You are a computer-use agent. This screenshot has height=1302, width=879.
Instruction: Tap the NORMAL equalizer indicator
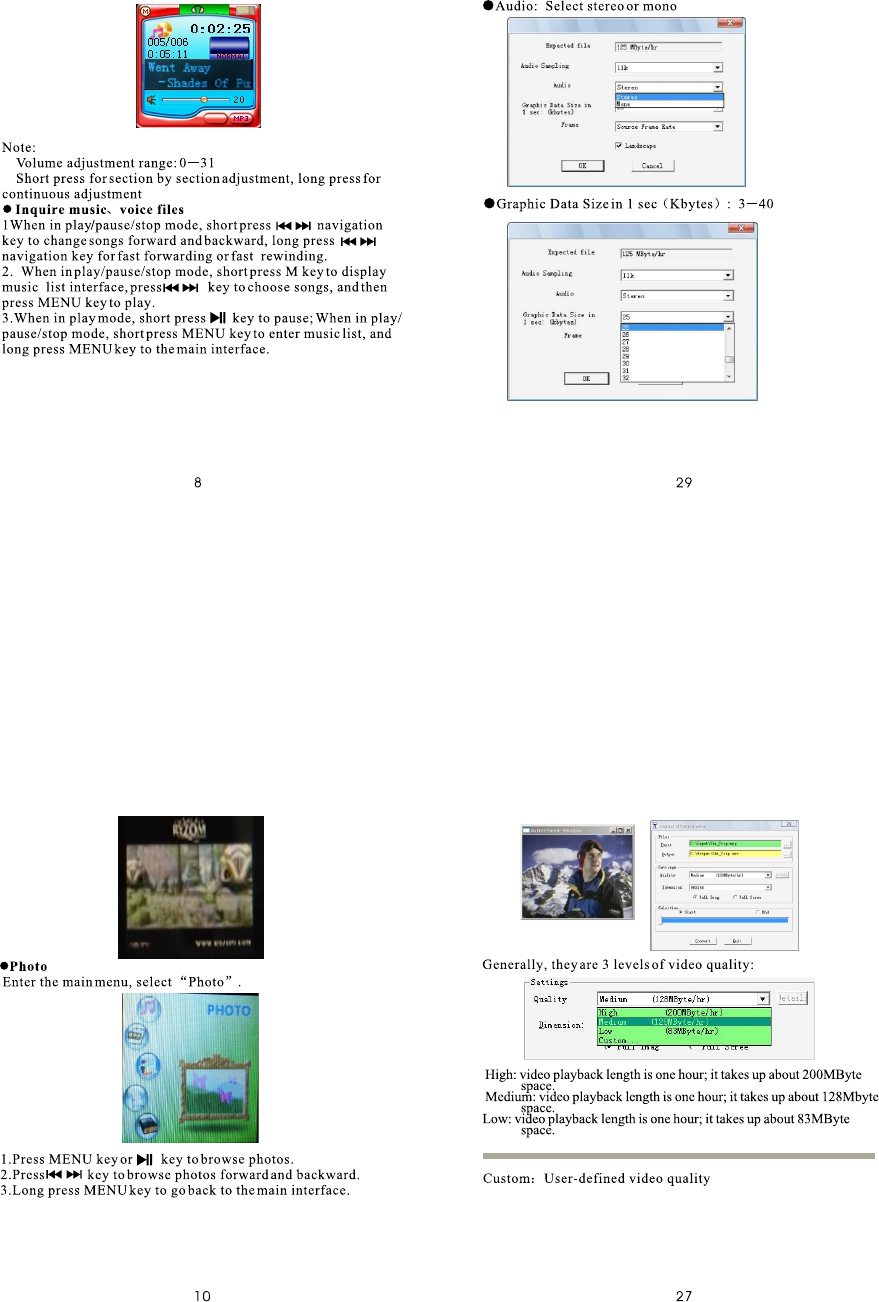(x=229, y=48)
